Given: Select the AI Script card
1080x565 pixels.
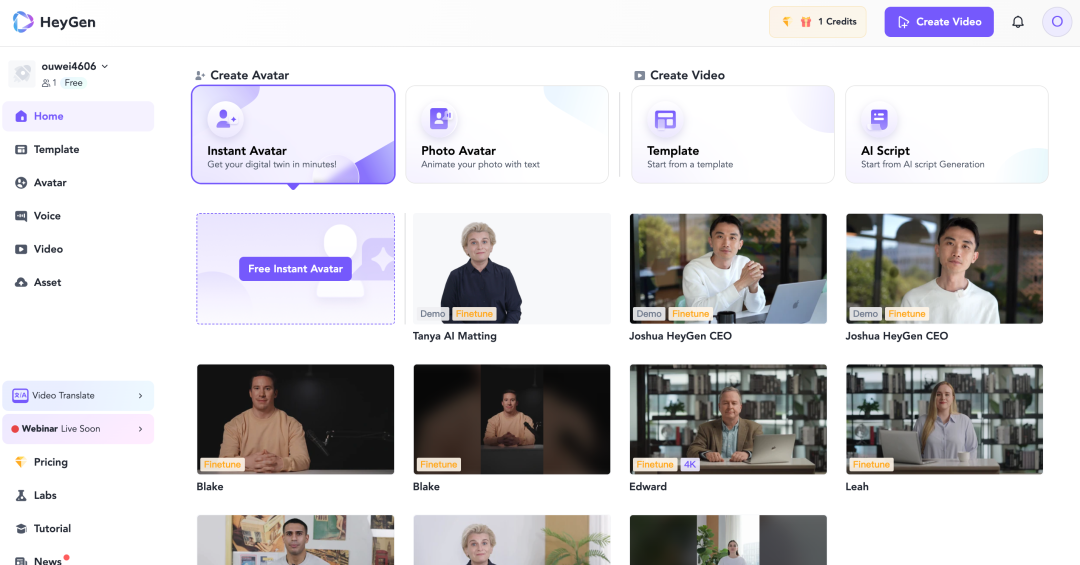Looking at the screenshot, I should [x=946, y=134].
